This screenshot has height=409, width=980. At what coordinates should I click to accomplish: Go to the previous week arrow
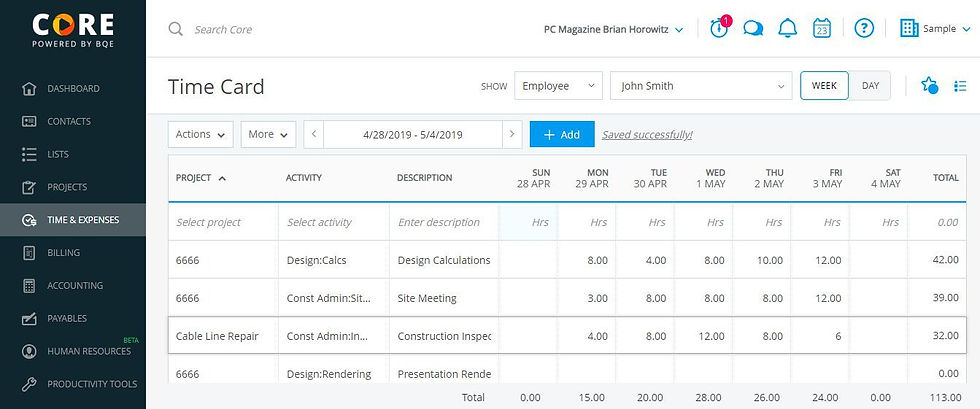tap(314, 134)
